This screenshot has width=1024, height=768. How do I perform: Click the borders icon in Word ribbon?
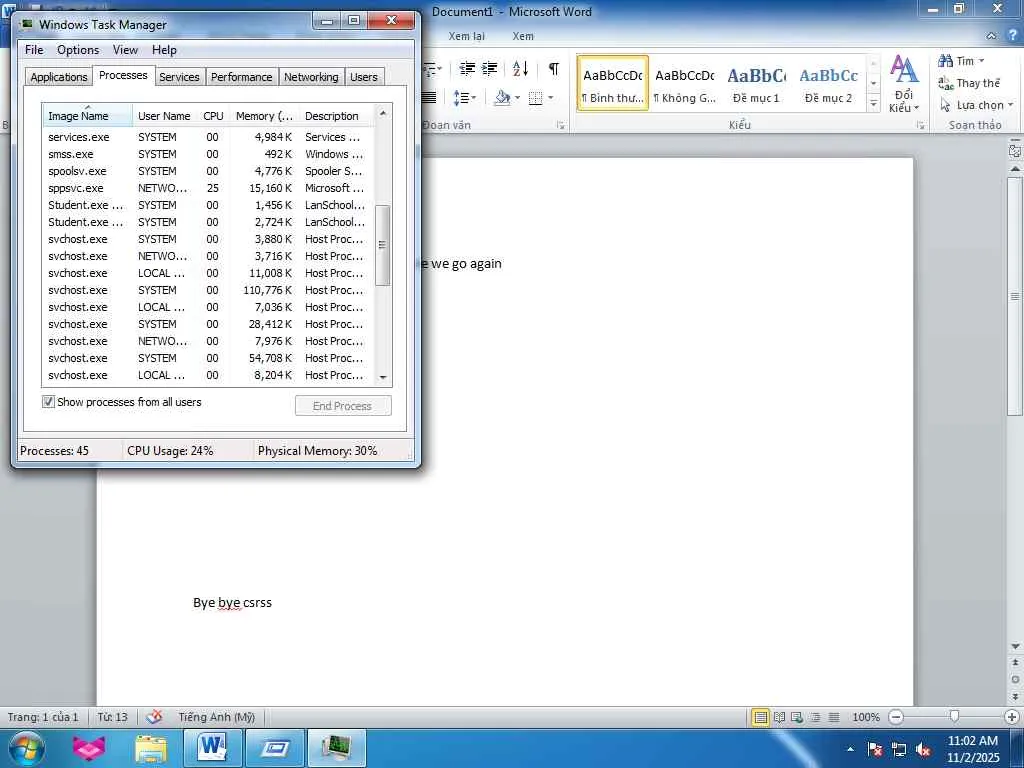pyautogui.click(x=536, y=98)
